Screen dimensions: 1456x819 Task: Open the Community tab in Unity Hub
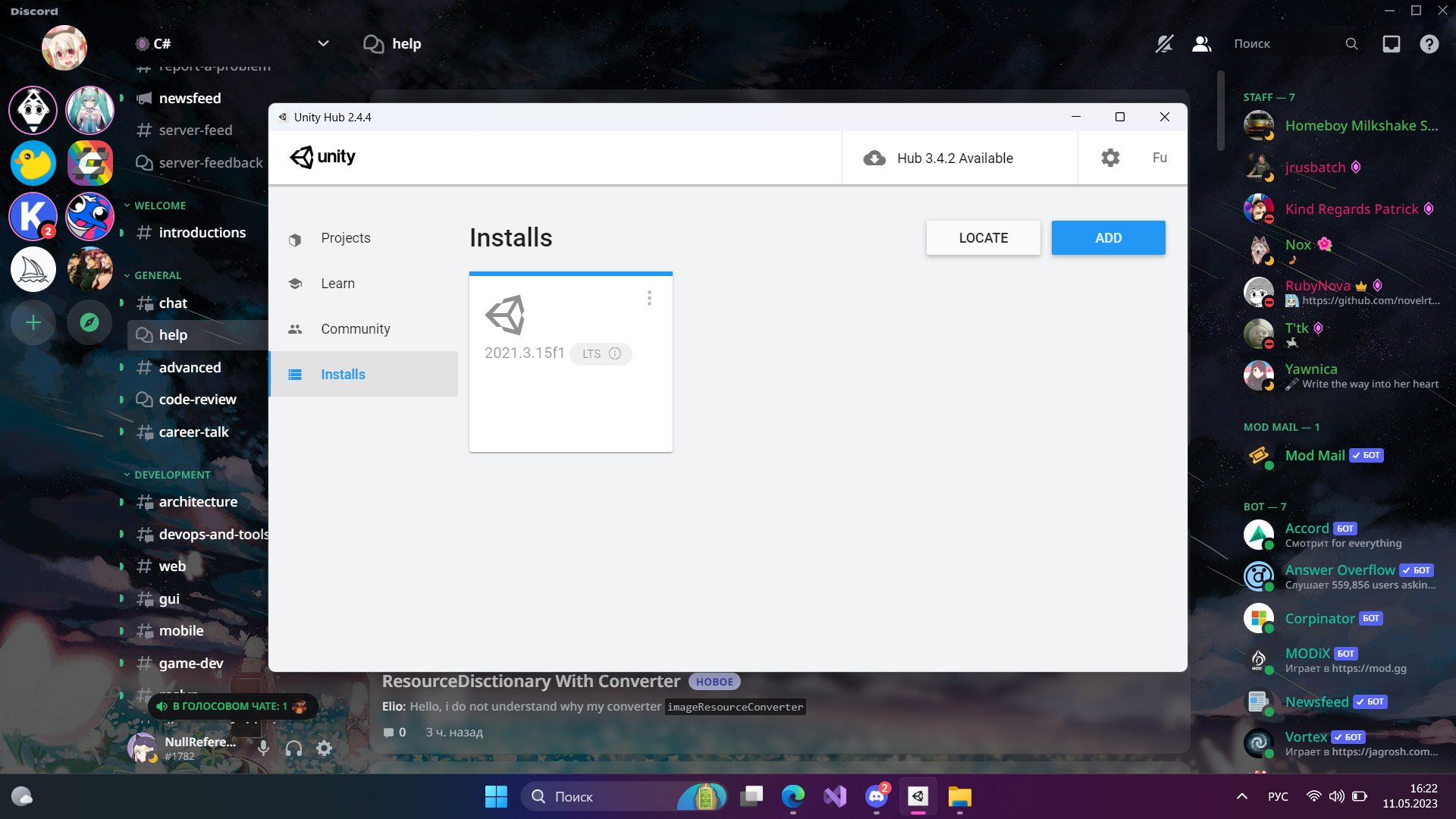click(355, 329)
